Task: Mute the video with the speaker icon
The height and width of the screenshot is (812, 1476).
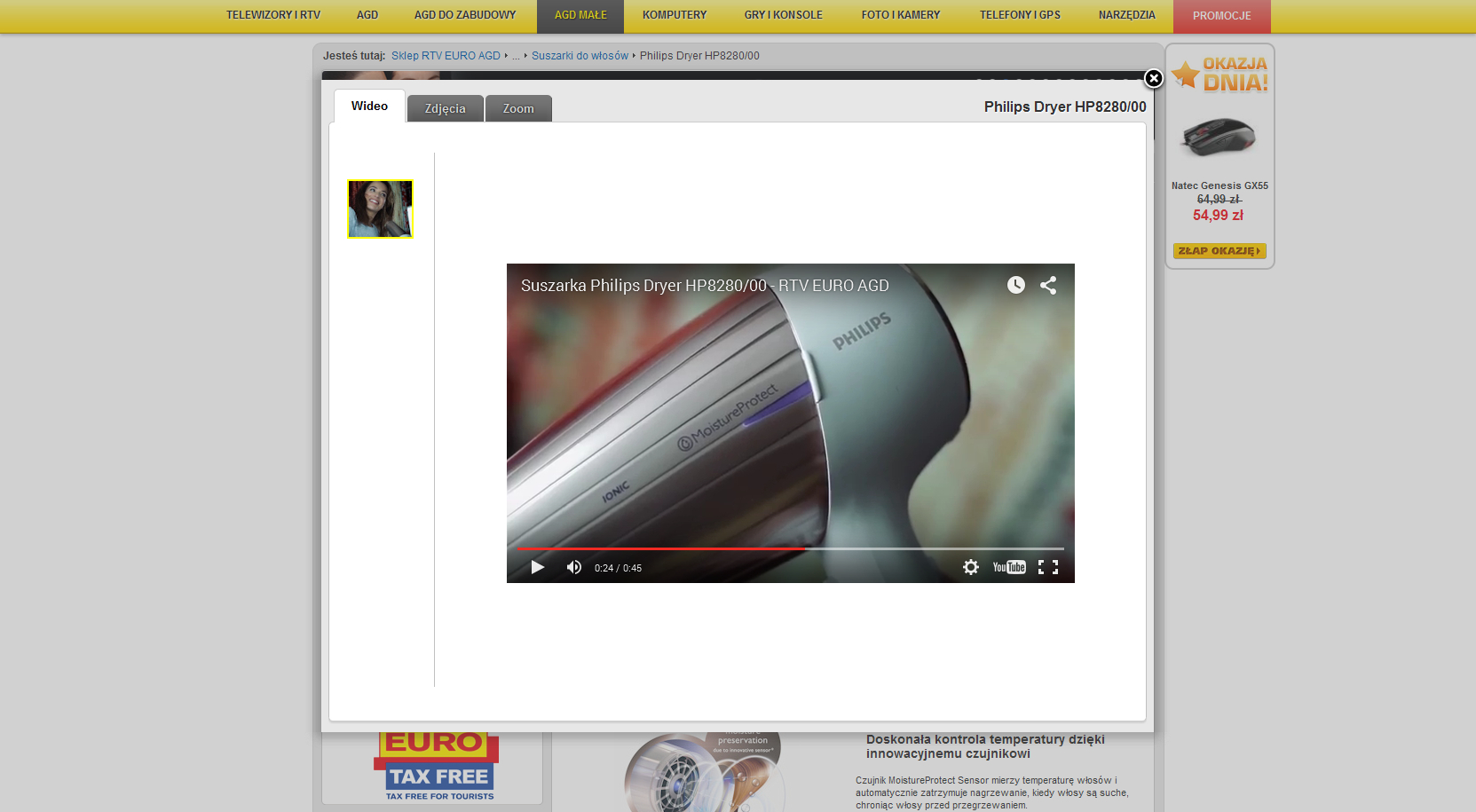Action: coord(574,567)
